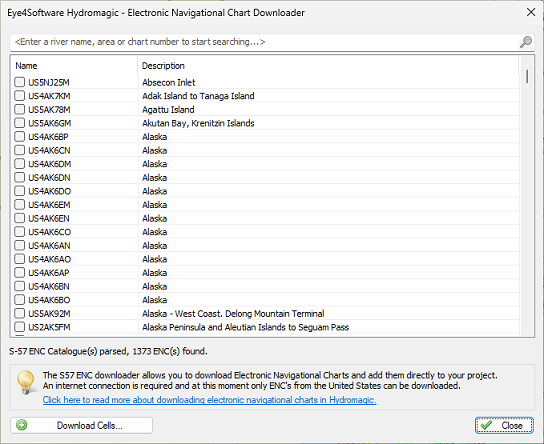The image size is (544, 444).
Task: Enable the US4AK6BO chart checkbox
Action: pos(19,300)
